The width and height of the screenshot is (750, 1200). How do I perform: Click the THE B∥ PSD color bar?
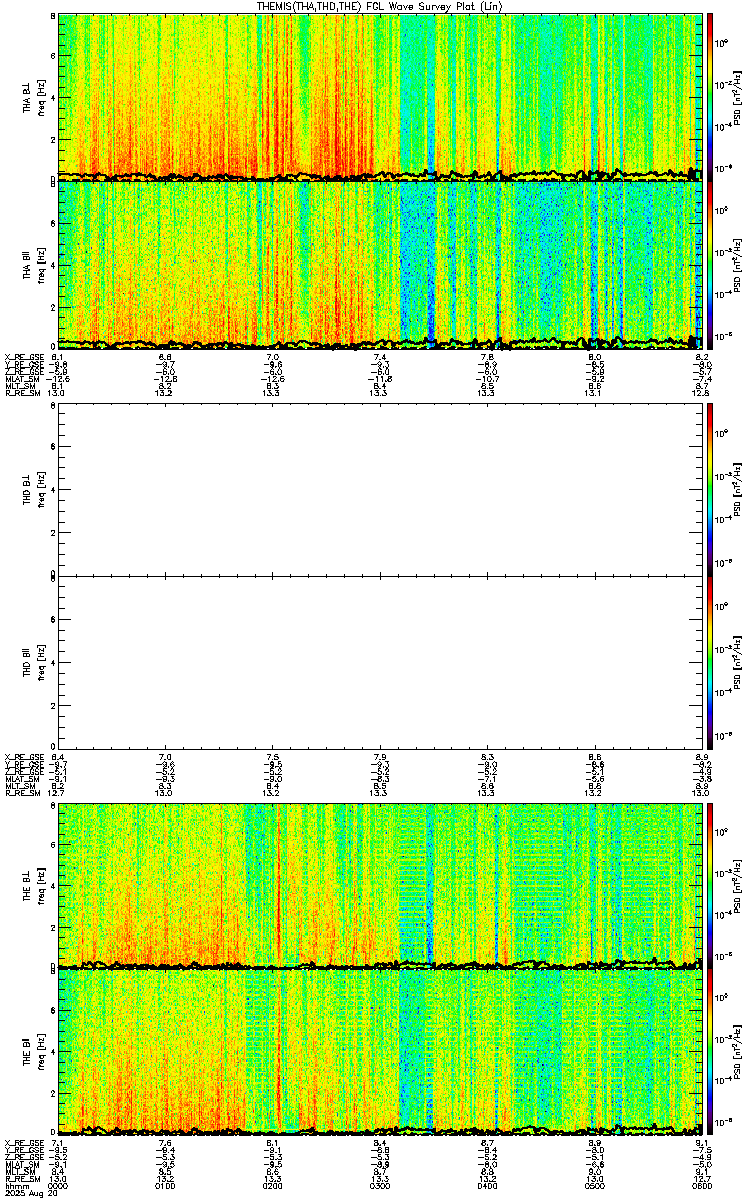click(x=710, y=1053)
